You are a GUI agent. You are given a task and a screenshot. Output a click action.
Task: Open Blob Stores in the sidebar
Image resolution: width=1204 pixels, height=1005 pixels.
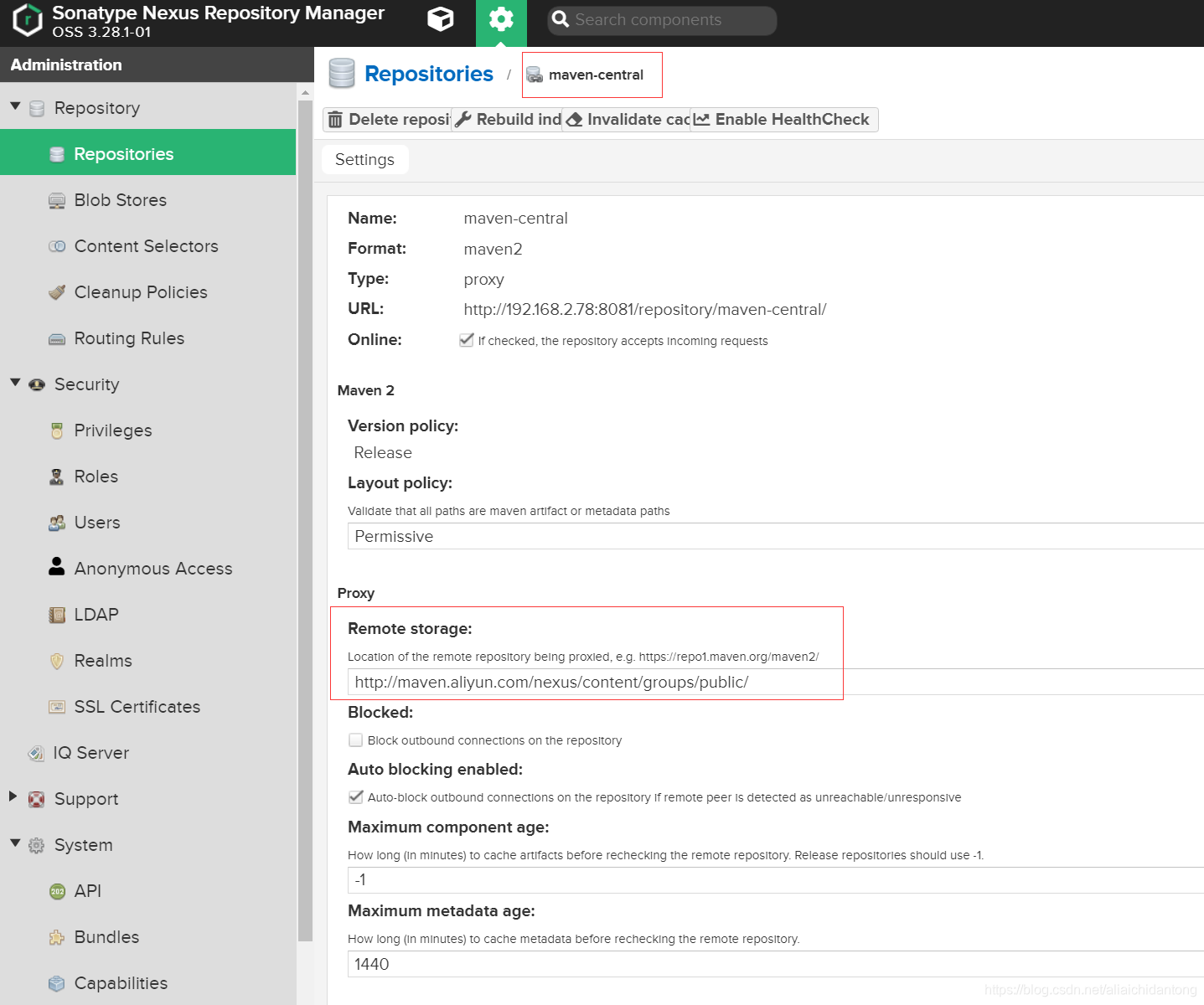(147, 200)
